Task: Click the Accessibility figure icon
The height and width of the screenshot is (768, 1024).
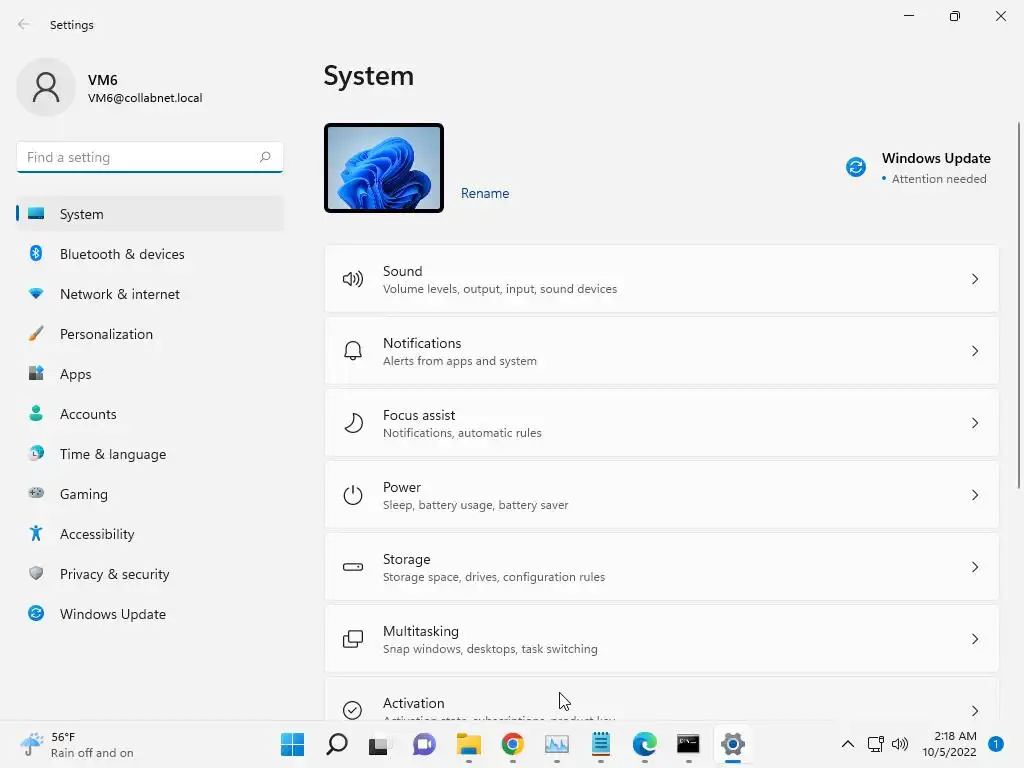Action: click(36, 534)
